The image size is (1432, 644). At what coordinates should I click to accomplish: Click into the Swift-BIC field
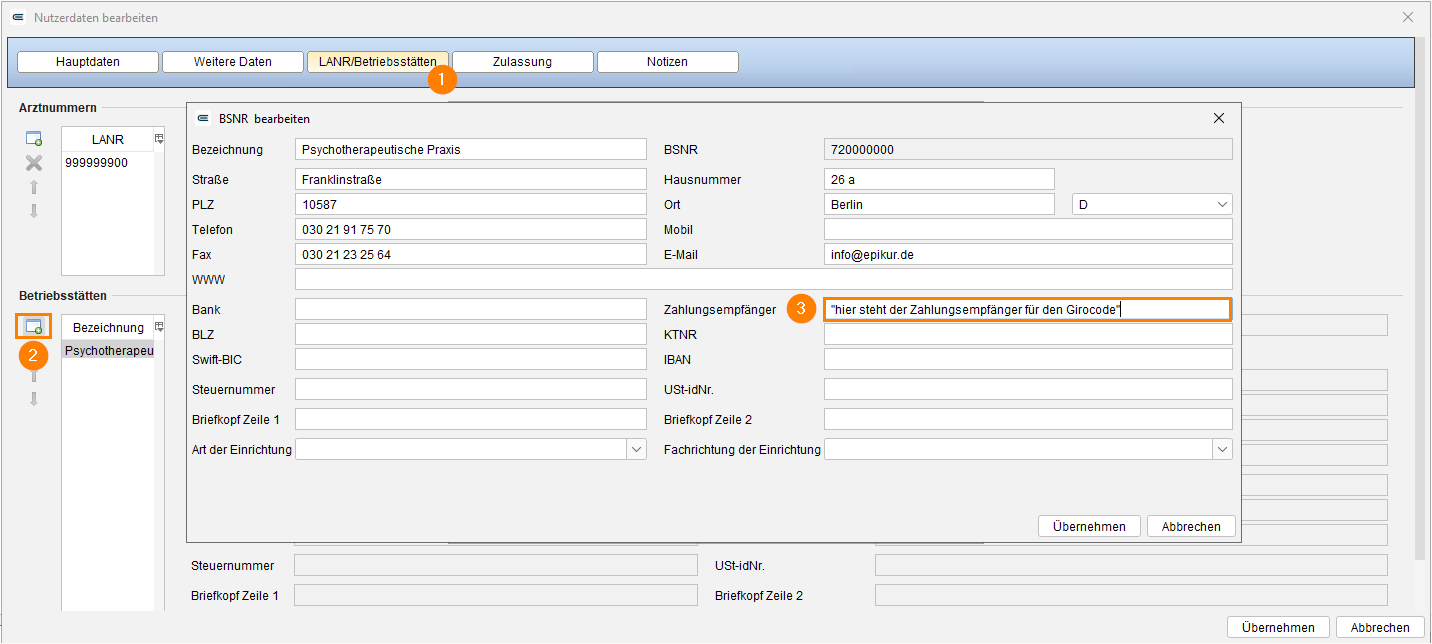471,359
